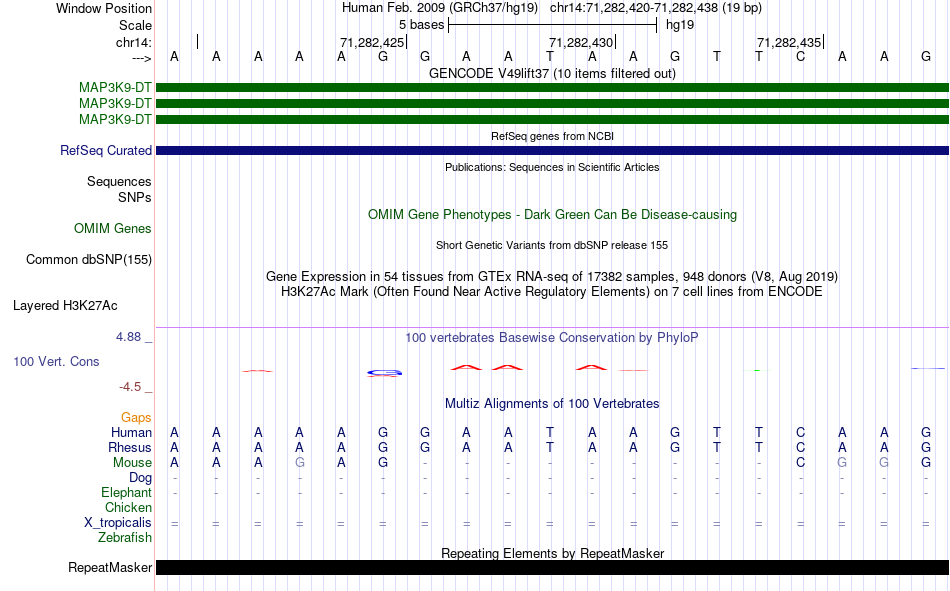Click the Zebrafish species row label
Screen dimensions: 950x591
click(125, 538)
